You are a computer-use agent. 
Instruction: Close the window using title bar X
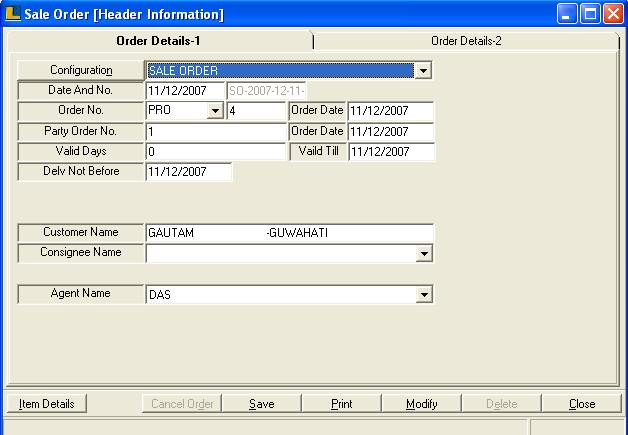coord(614,14)
